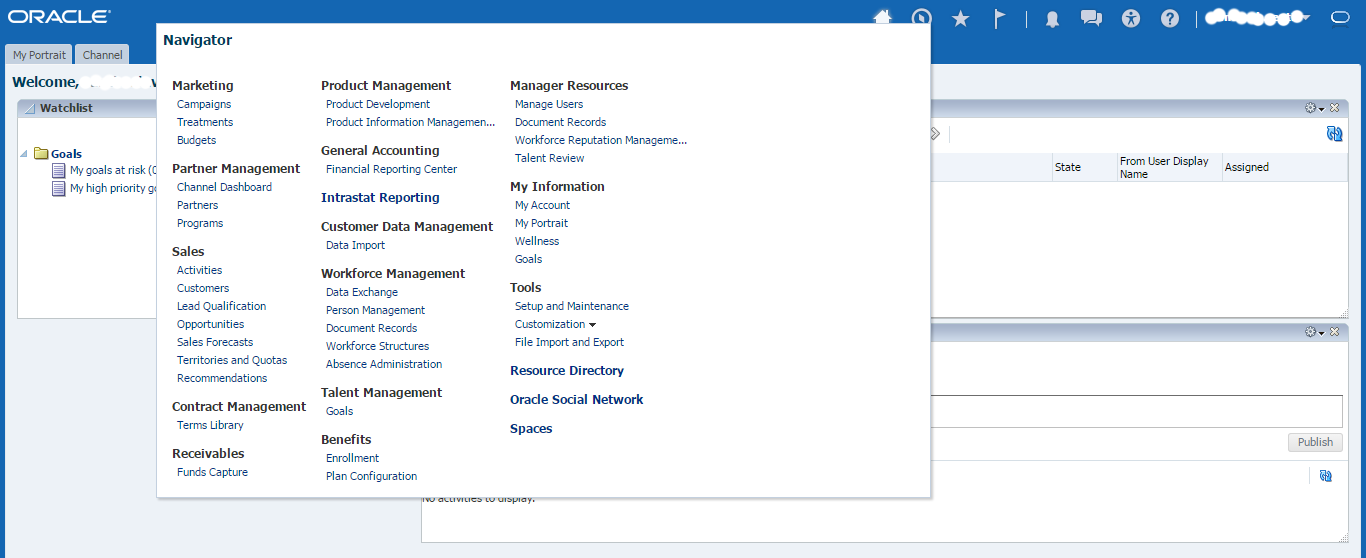This screenshot has height=558, width=1366.
Task: Open the Help question mark icon
Action: click(1170, 18)
